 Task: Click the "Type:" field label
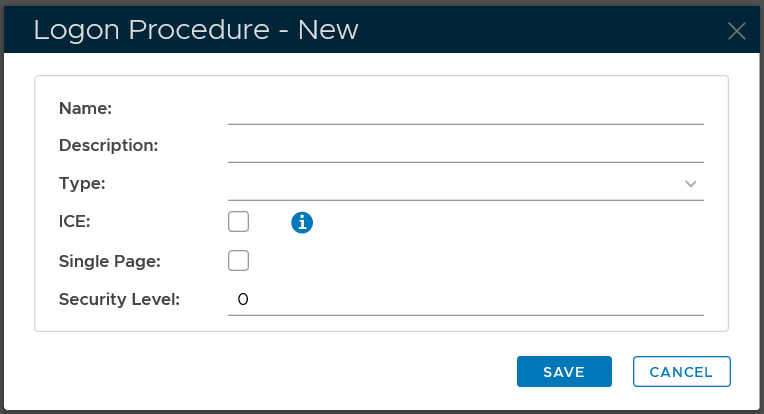pos(82,184)
